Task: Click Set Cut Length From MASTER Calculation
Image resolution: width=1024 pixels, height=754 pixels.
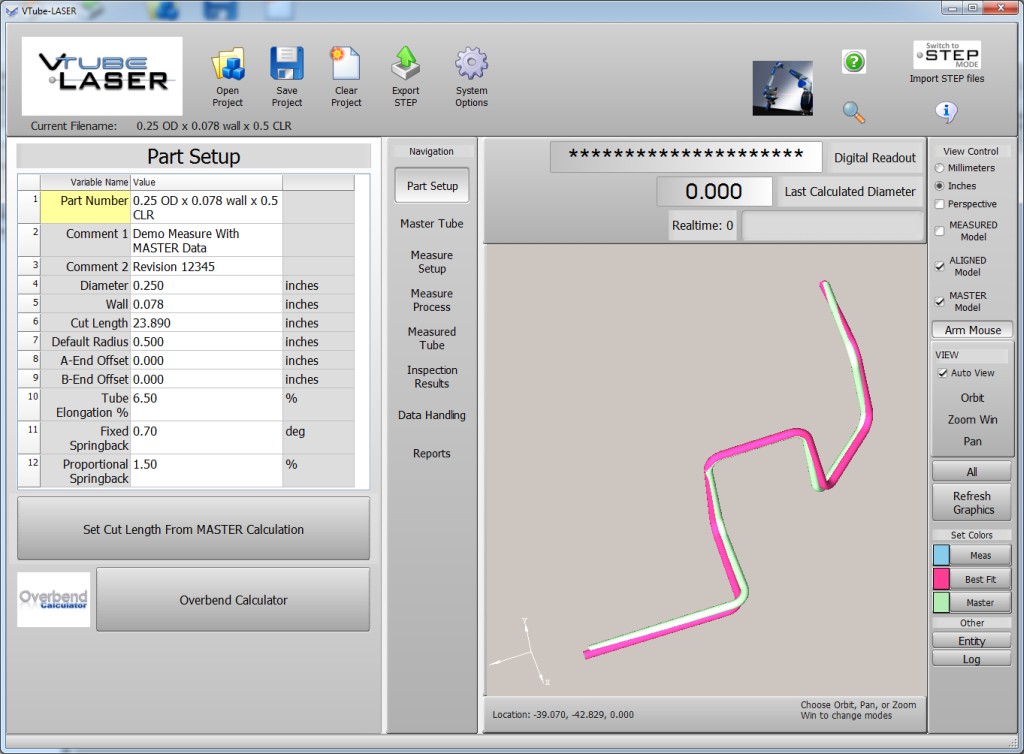Action: pos(193,529)
